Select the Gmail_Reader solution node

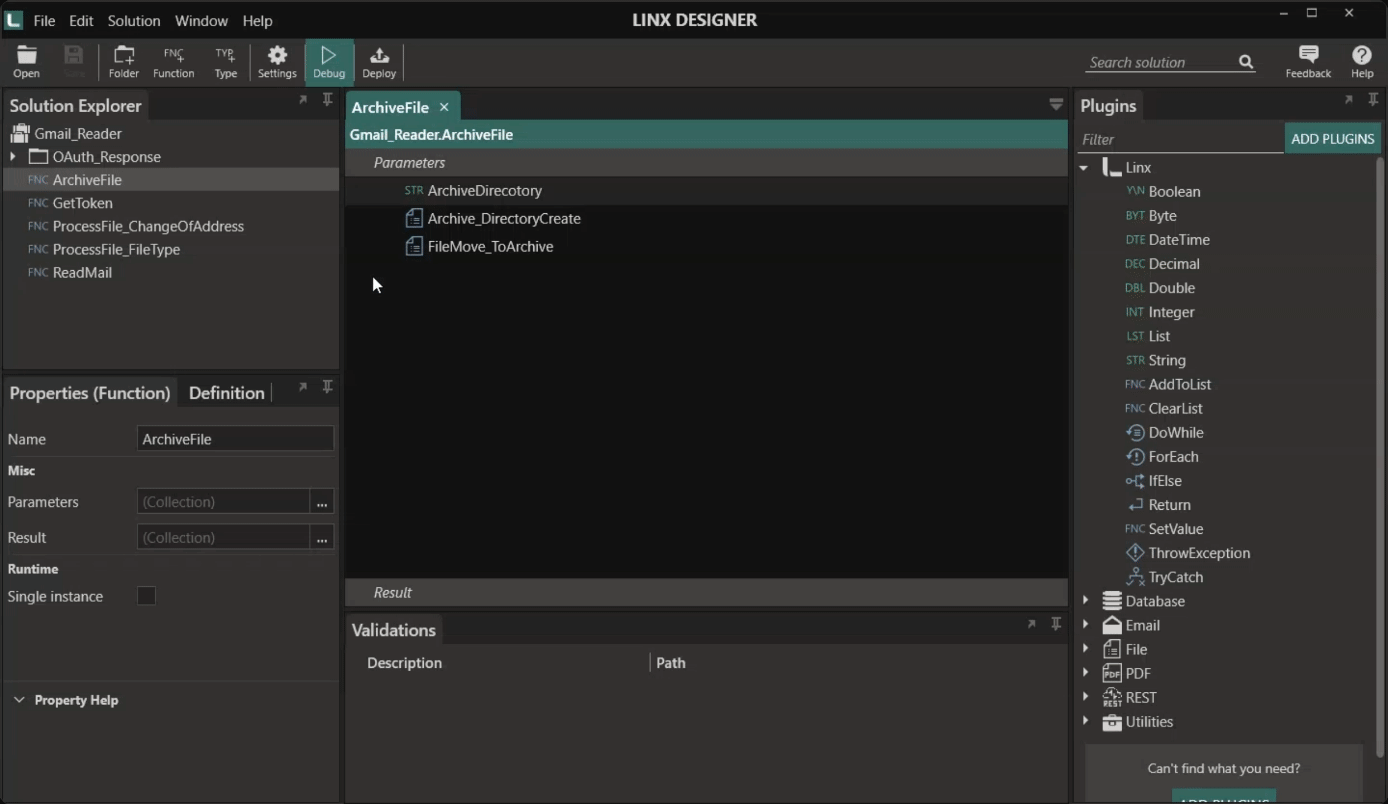click(x=78, y=133)
